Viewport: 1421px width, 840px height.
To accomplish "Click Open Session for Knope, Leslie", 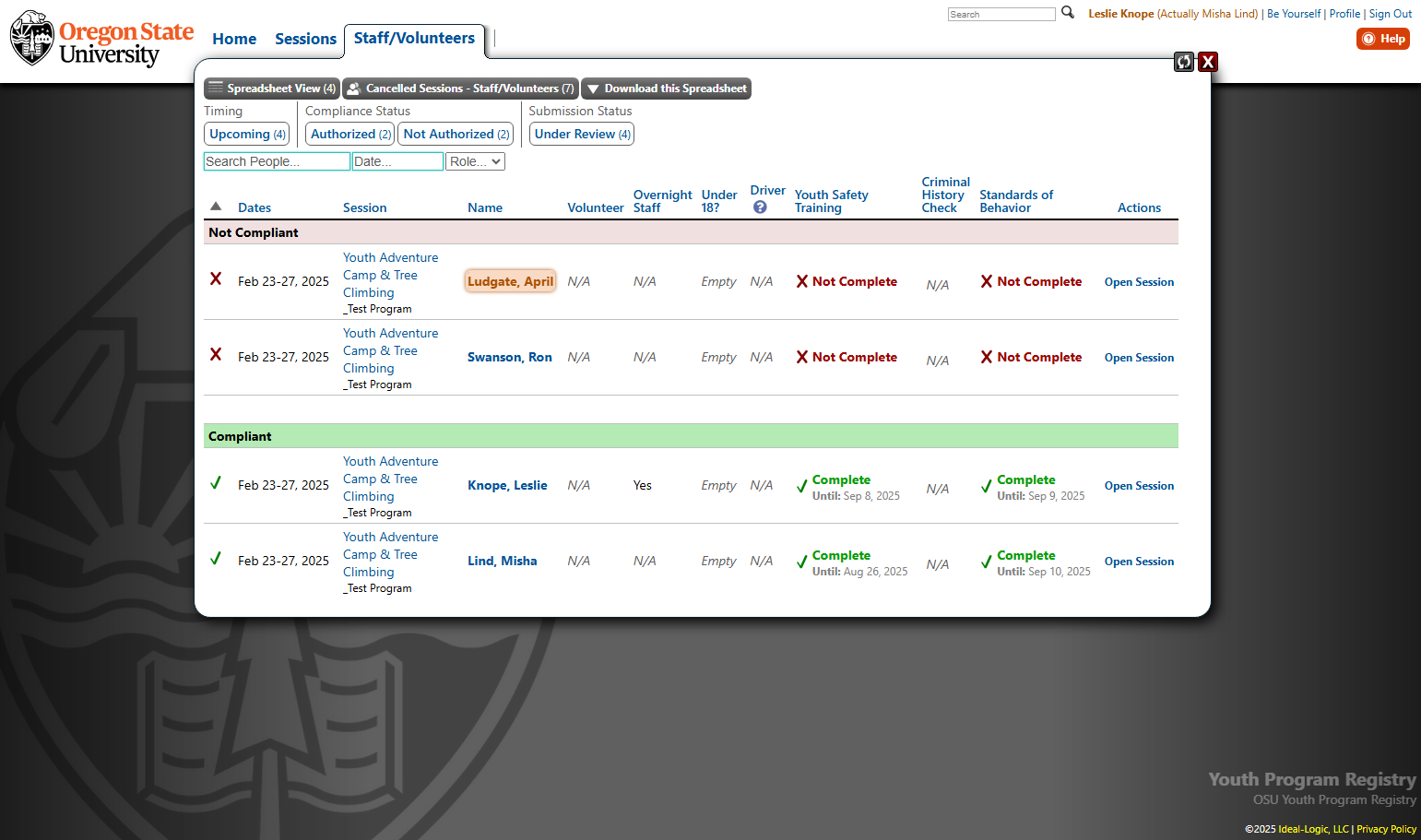I will pos(1139,486).
